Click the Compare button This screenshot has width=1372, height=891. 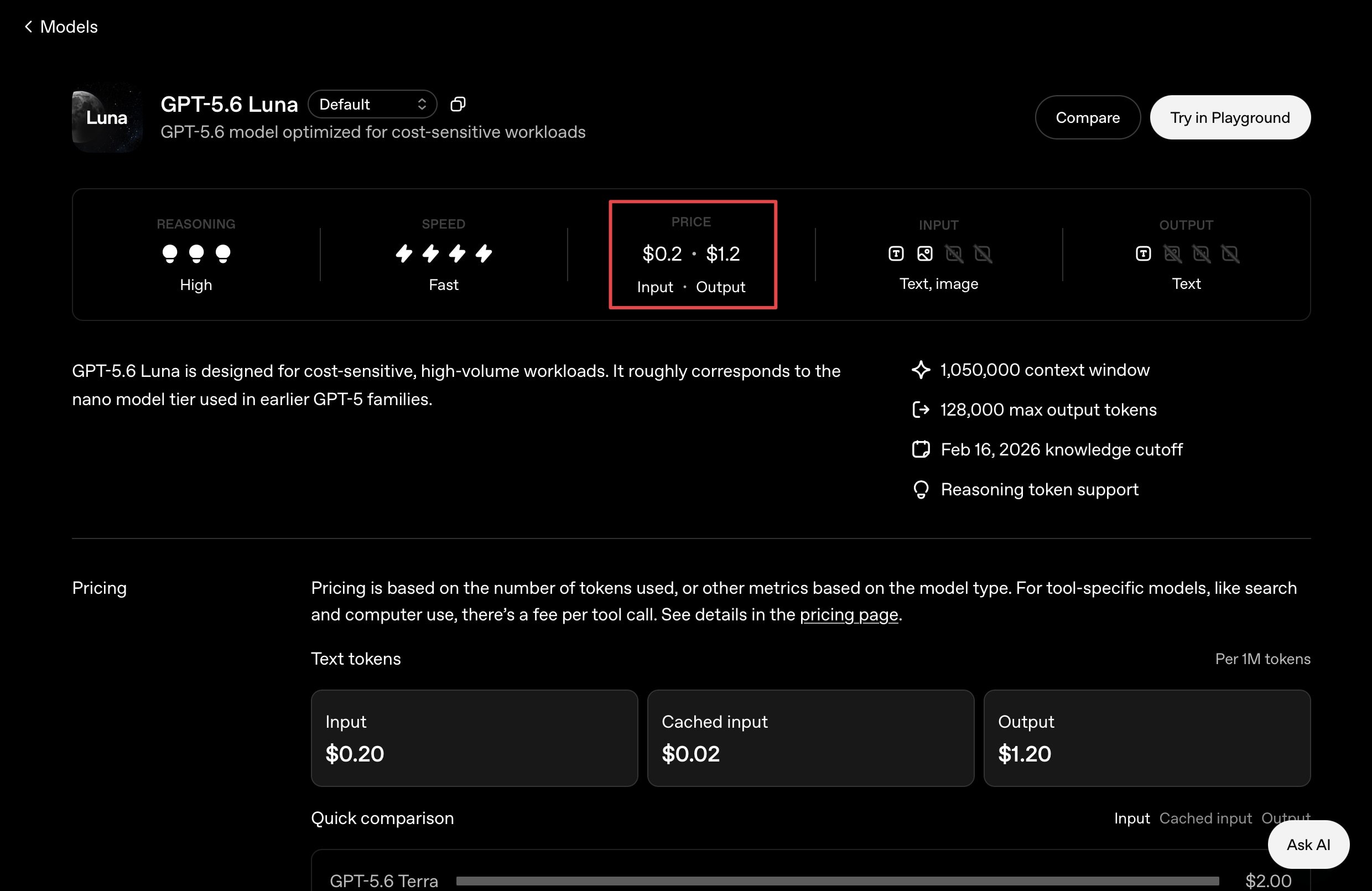pos(1087,117)
